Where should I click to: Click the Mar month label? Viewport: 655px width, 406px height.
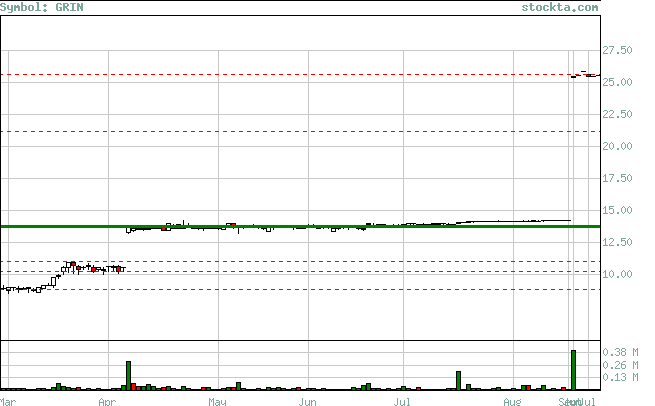pyautogui.click(x=8, y=402)
